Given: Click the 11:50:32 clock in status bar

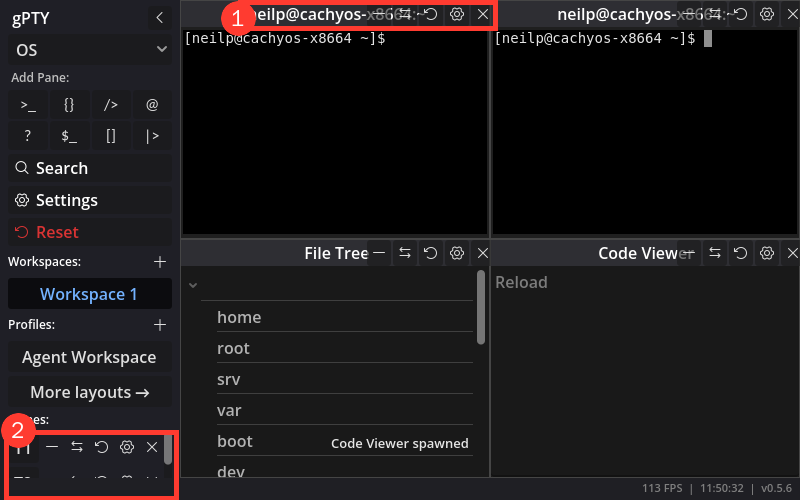Looking at the screenshot, I should 721,488.
